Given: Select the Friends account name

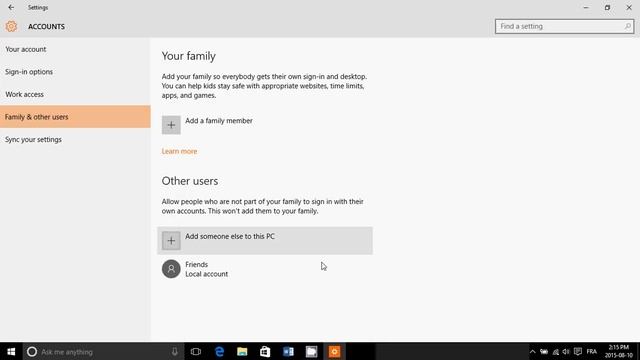Looking at the screenshot, I should coord(196,264).
